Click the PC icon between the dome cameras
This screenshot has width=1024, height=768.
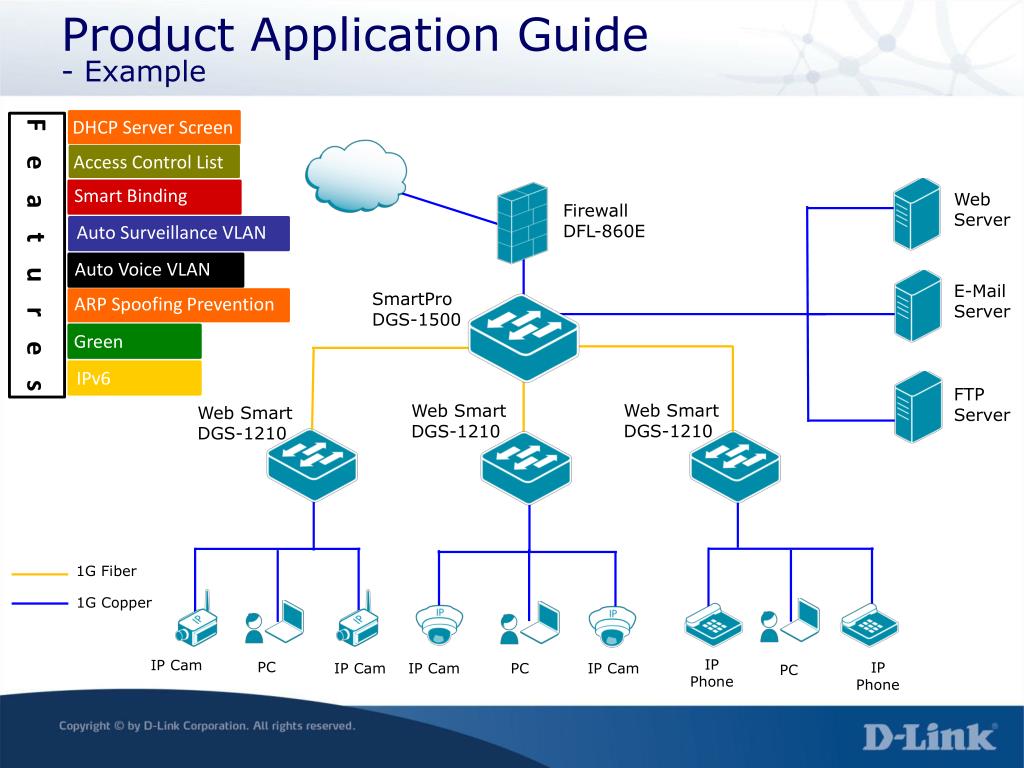point(530,623)
